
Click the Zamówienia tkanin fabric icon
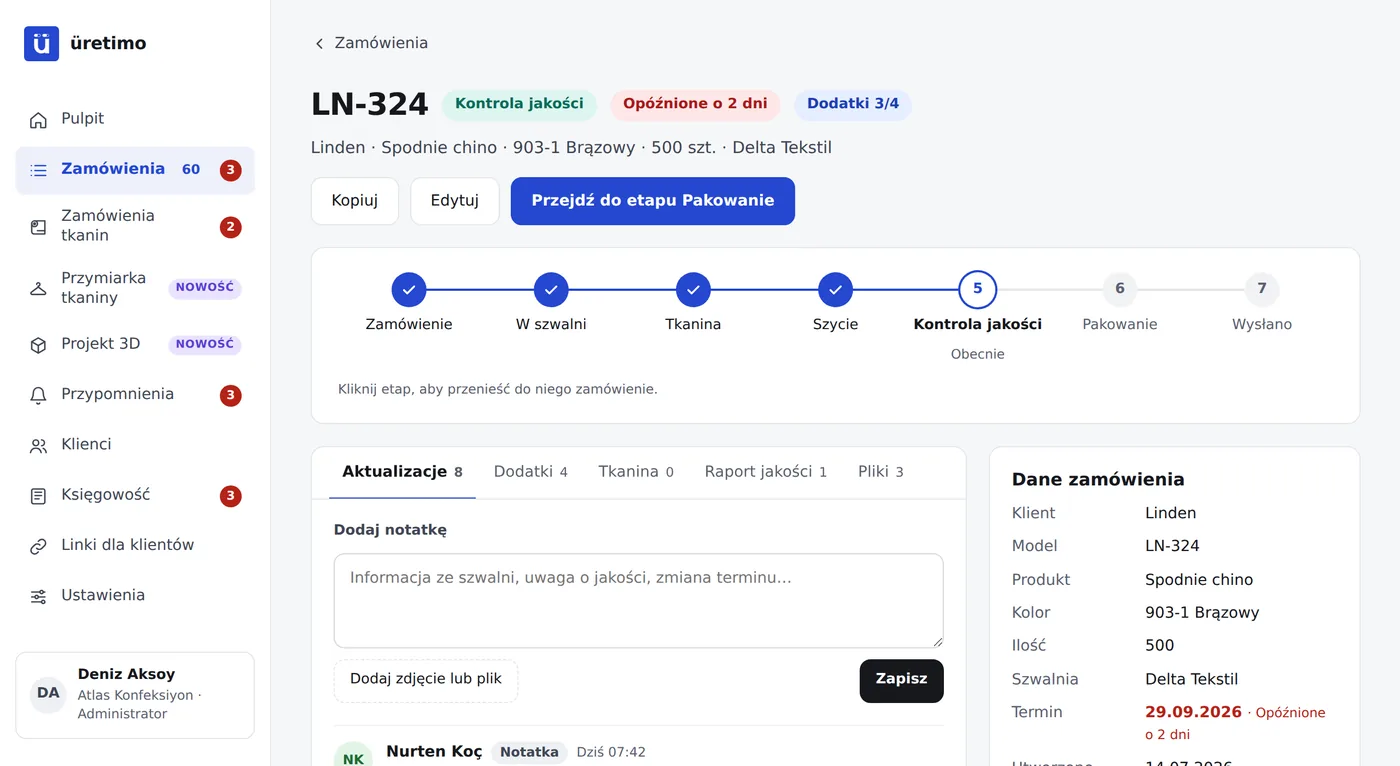click(x=38, y=227)
